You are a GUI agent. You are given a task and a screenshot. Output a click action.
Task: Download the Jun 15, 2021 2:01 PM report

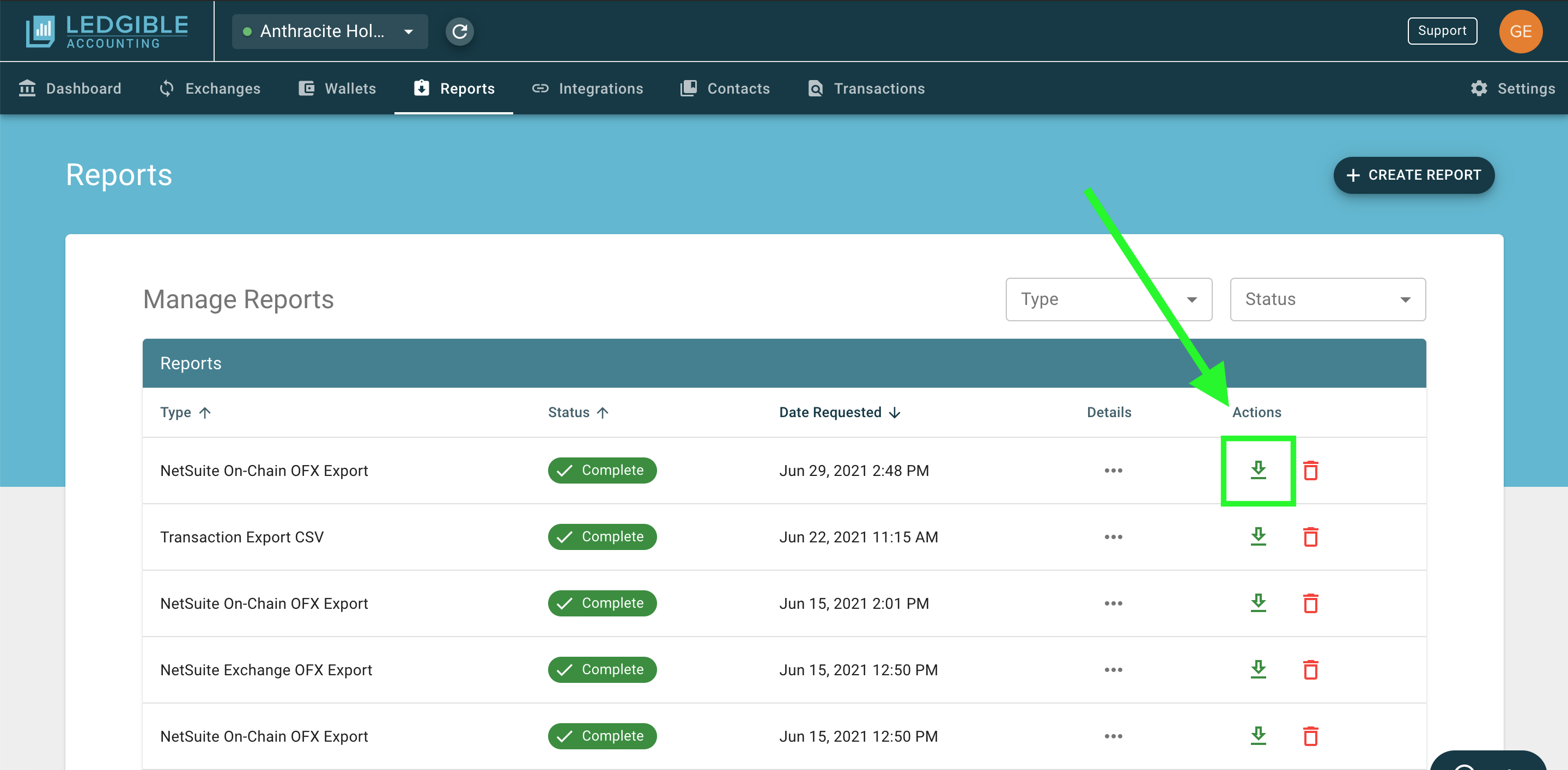coord(1258,603)
